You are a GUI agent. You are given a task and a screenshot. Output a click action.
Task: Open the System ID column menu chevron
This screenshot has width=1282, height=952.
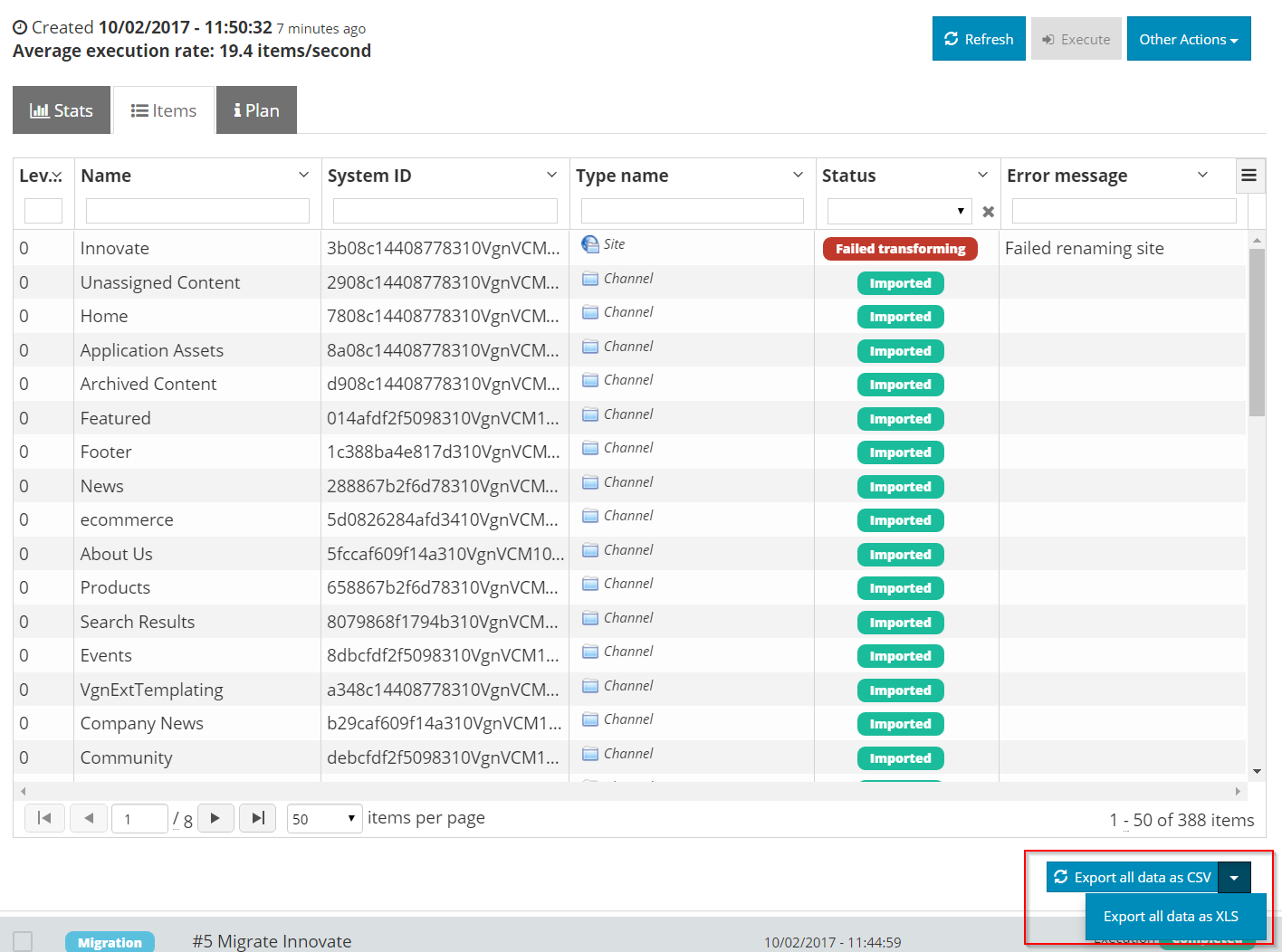point(551,175)
